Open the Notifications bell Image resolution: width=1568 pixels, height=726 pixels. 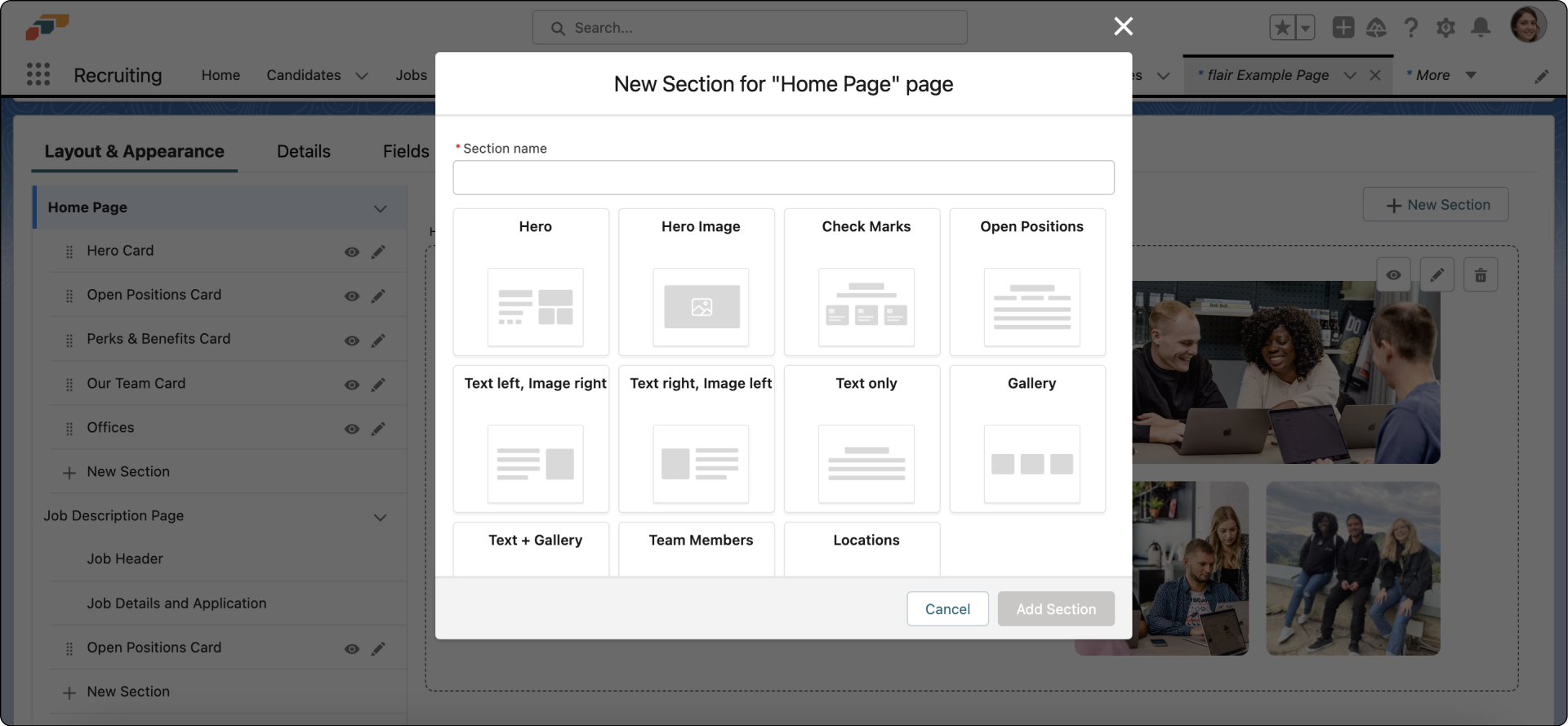1480,28
